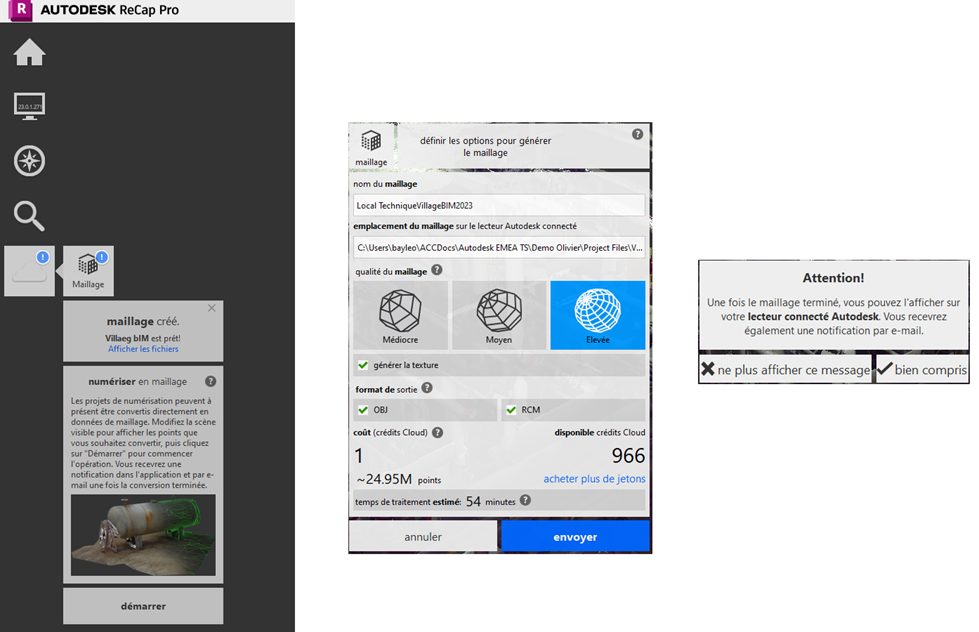
Task: Click the '~24.95M' points value
Action: [384, 479]
